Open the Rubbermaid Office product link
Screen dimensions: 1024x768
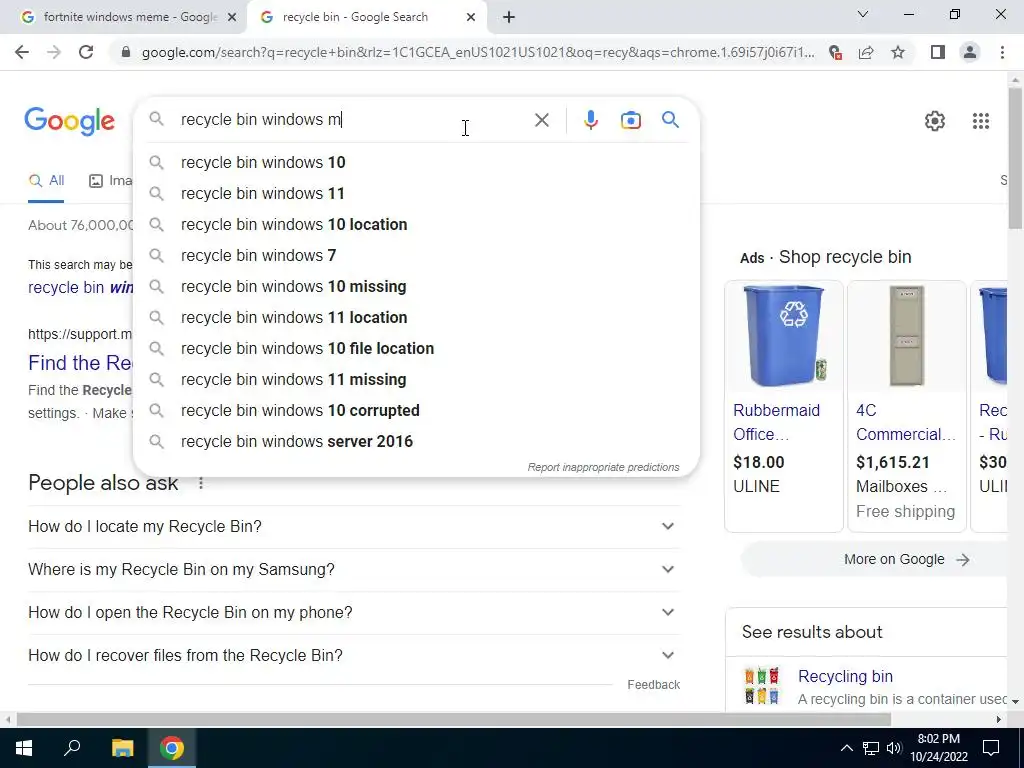[776, 423]
